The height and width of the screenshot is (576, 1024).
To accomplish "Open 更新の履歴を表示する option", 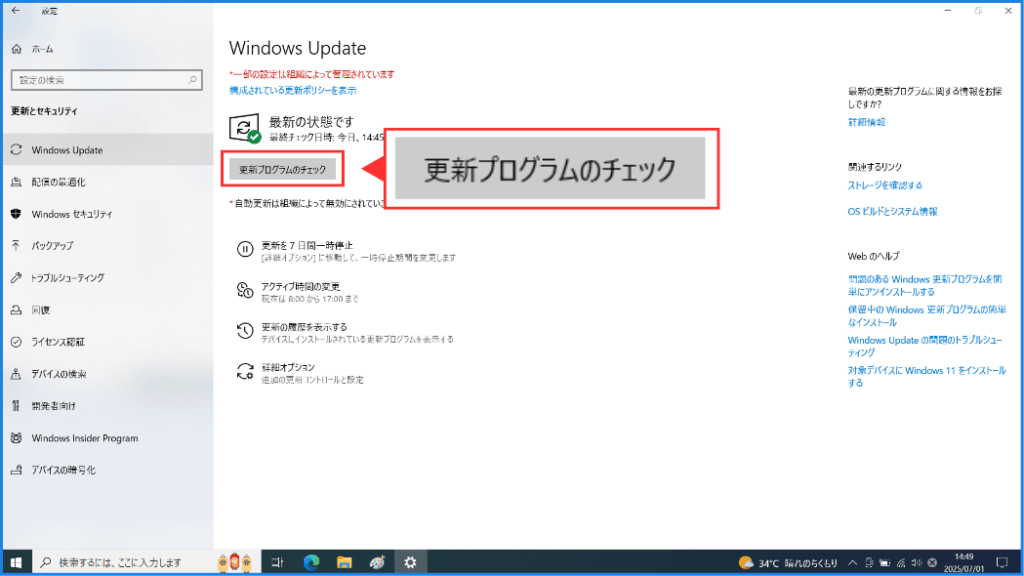I will click(345, 332).
